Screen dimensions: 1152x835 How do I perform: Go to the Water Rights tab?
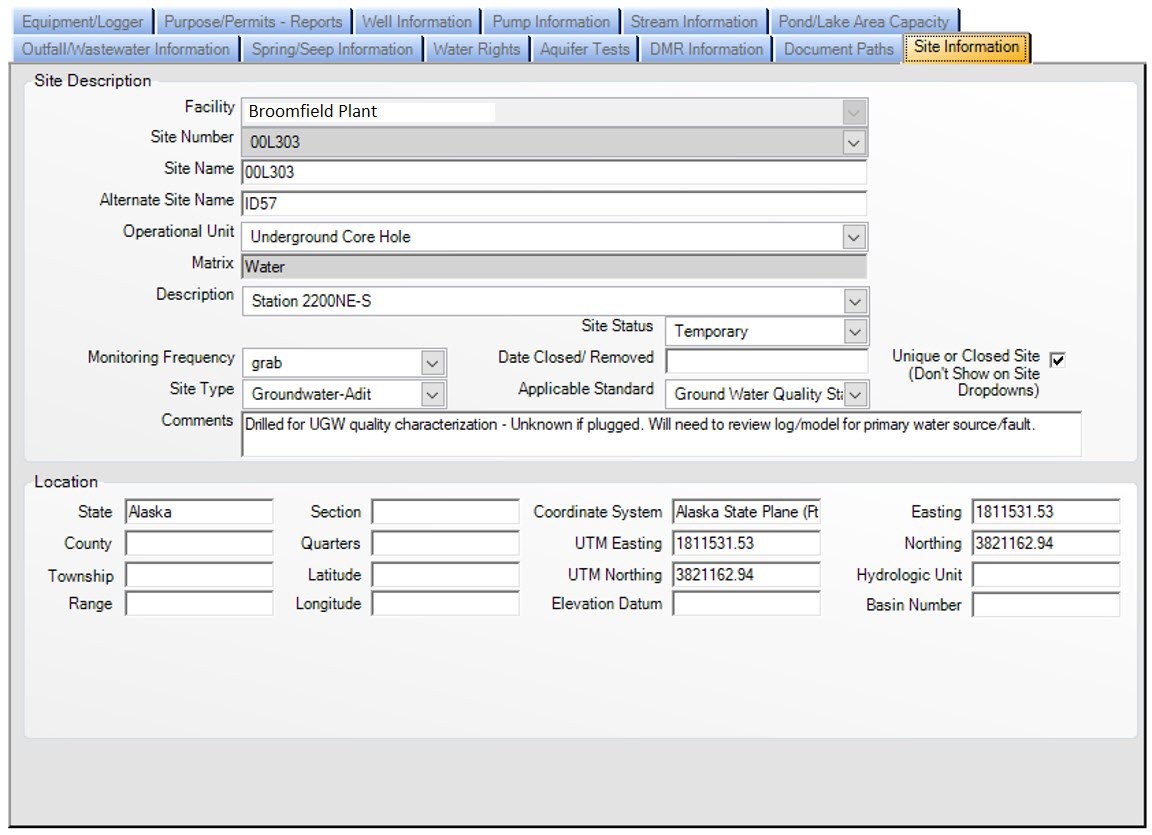[x=477, y=49]
